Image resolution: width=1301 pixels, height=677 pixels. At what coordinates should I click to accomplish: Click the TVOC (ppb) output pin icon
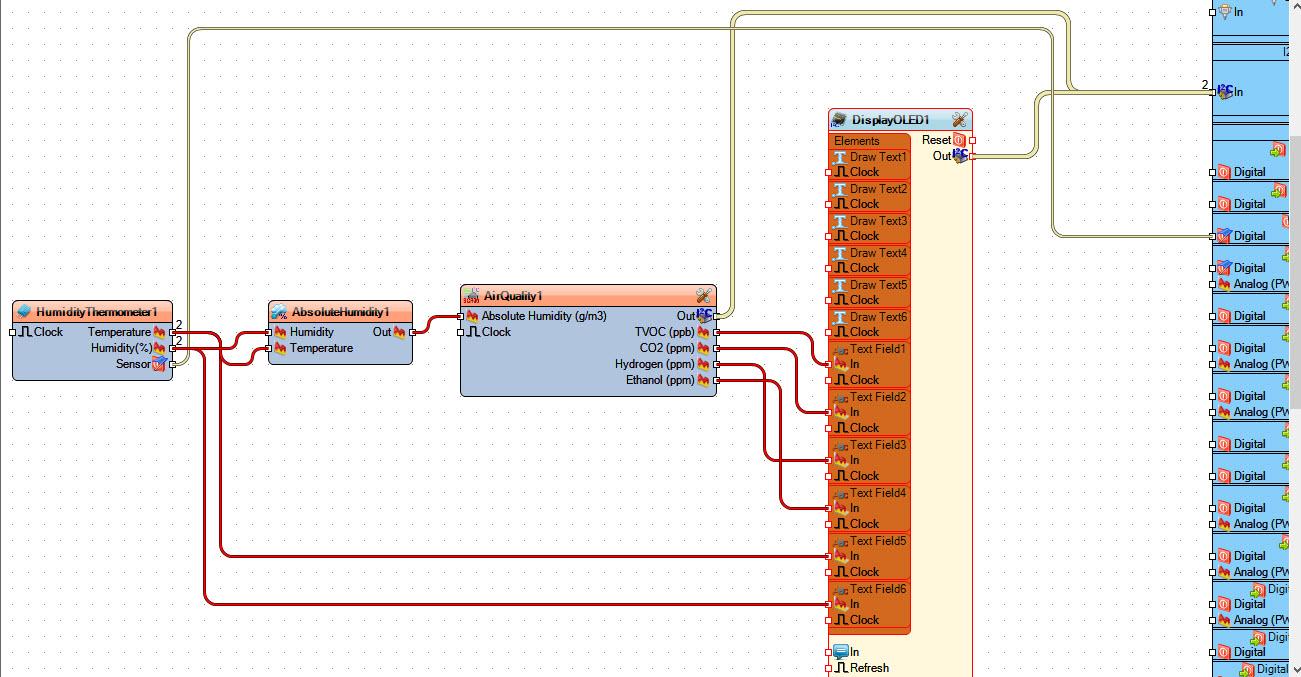point(703,332)
